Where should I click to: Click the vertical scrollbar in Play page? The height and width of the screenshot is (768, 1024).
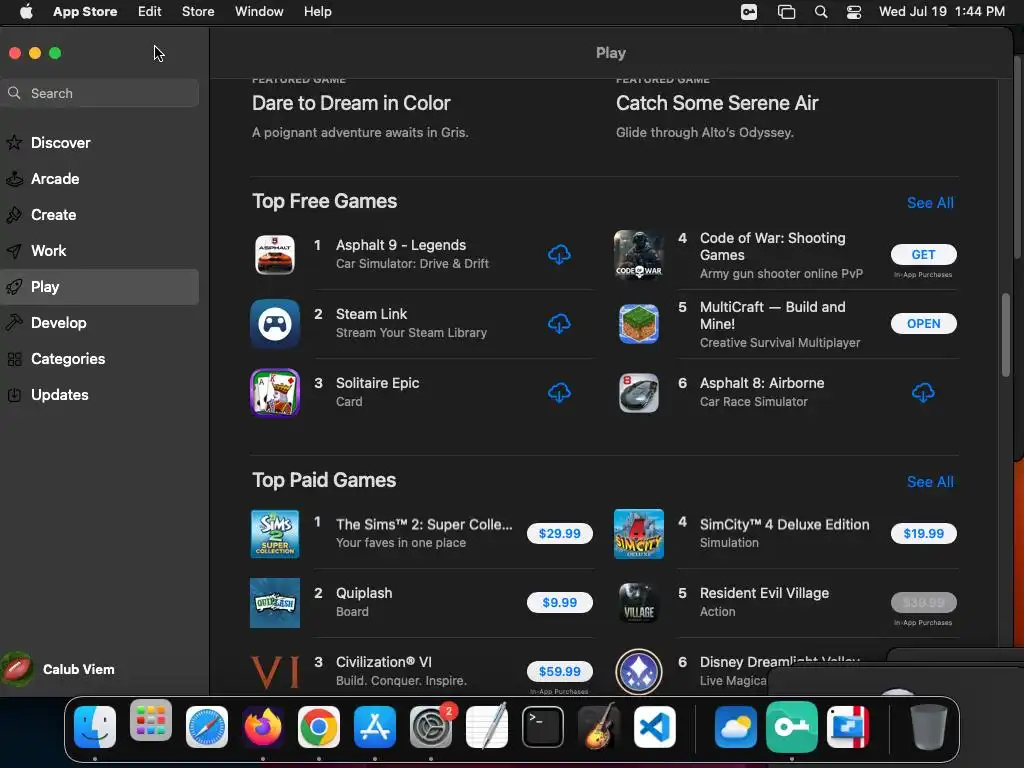[x=1006, y=336]
